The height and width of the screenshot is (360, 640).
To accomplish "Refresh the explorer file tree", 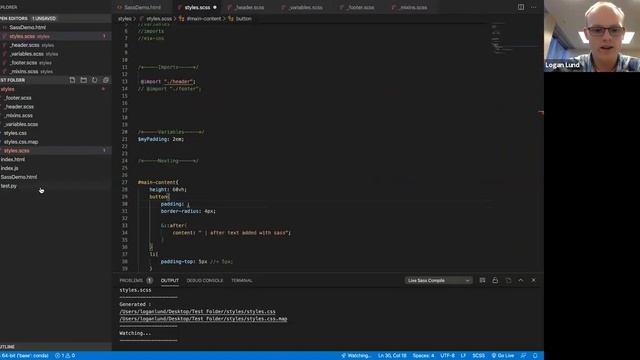I will click(95, 80).
